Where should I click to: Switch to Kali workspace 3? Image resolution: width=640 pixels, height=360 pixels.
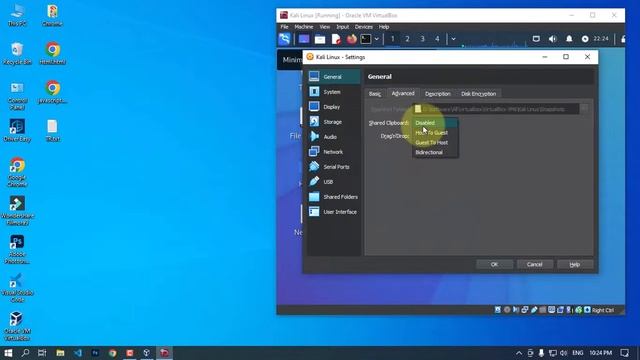click(422, 39)
